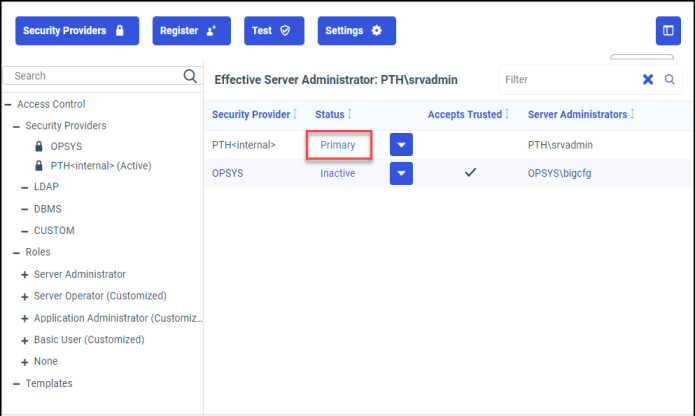
Task: Select the DBMS tree node
Action: pyautogui.click(x=47, y=209)
